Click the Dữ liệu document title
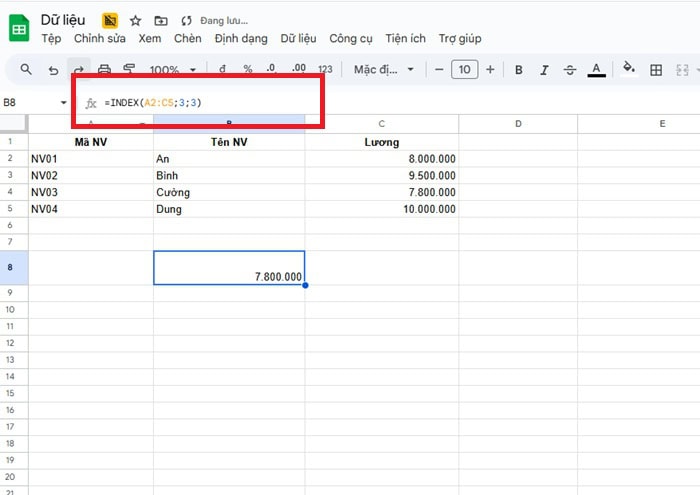The image size is (700, 495). (x=63, y=20)
